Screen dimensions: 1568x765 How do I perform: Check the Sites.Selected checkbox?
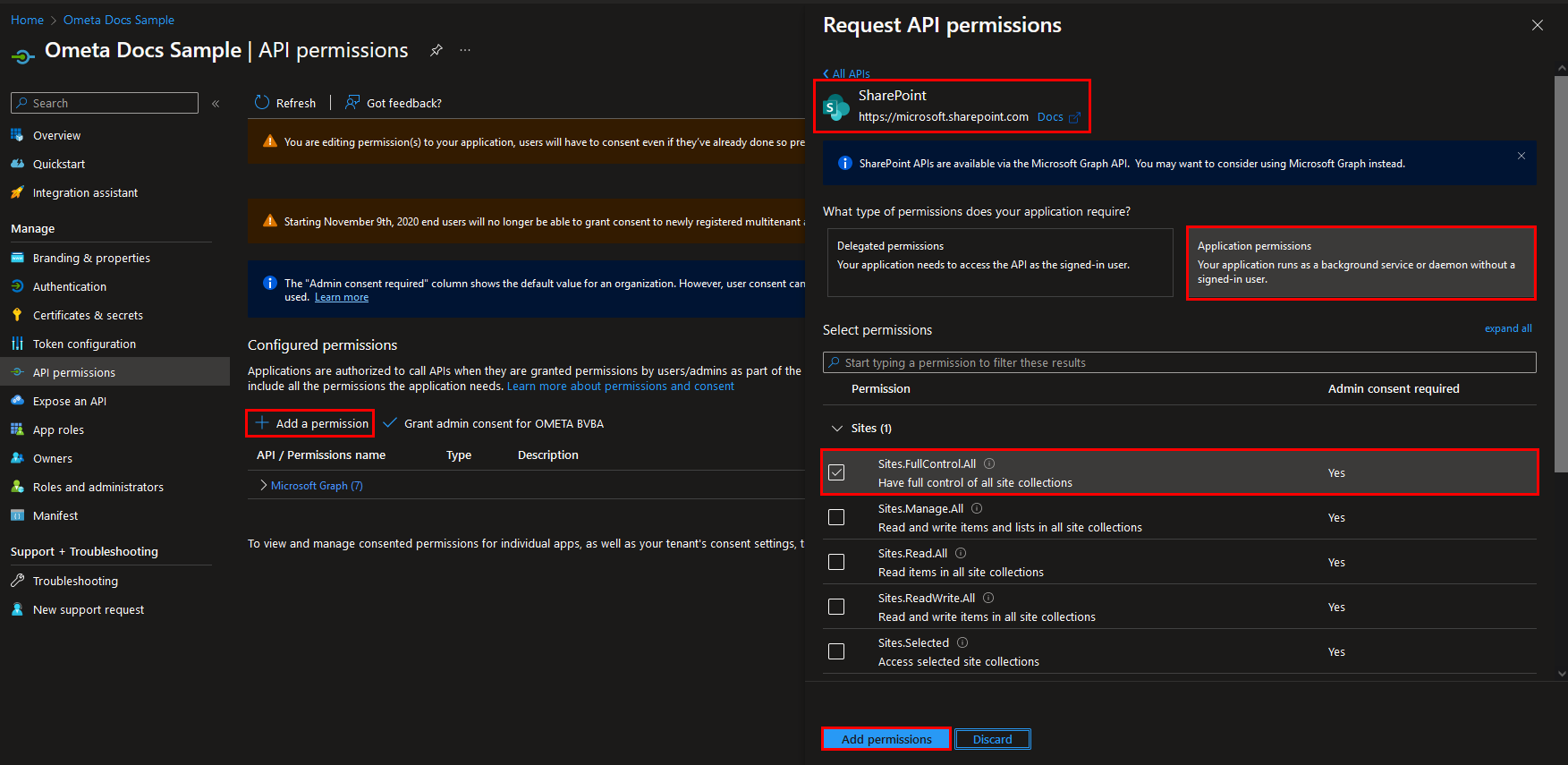[836, 651]
